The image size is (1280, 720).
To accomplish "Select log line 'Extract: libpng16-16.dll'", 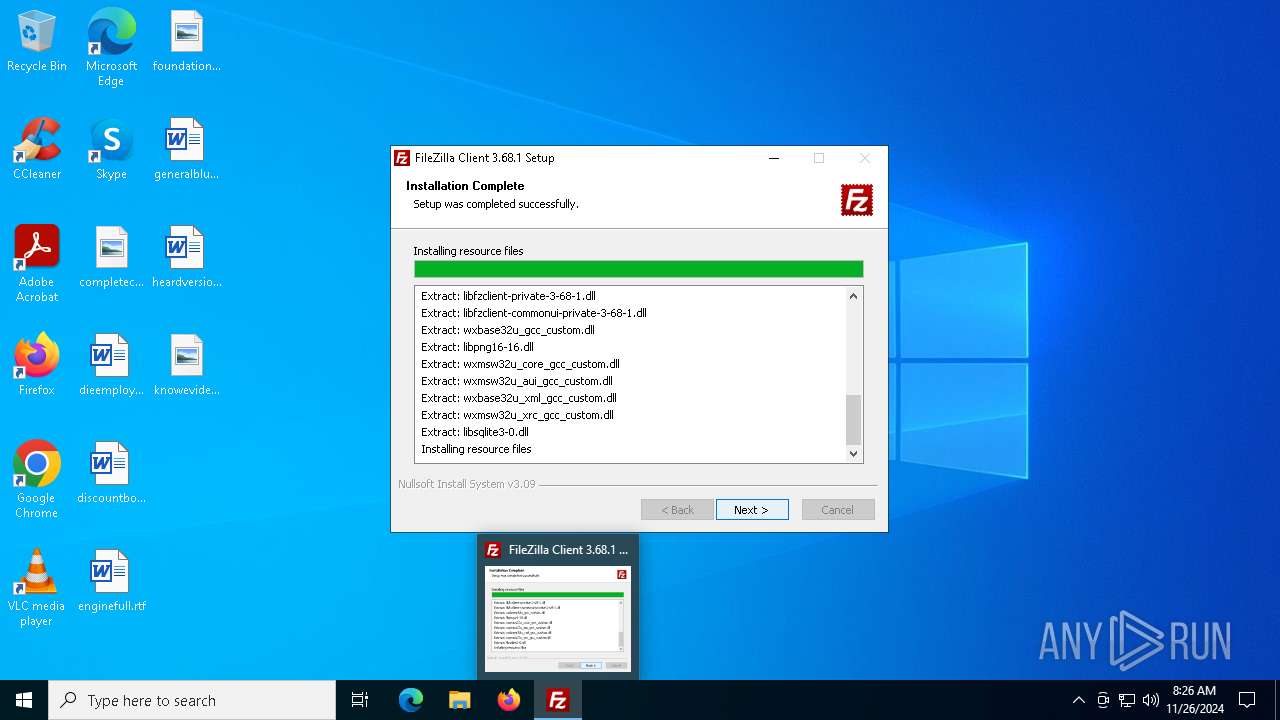I will [x=477, y=347].
